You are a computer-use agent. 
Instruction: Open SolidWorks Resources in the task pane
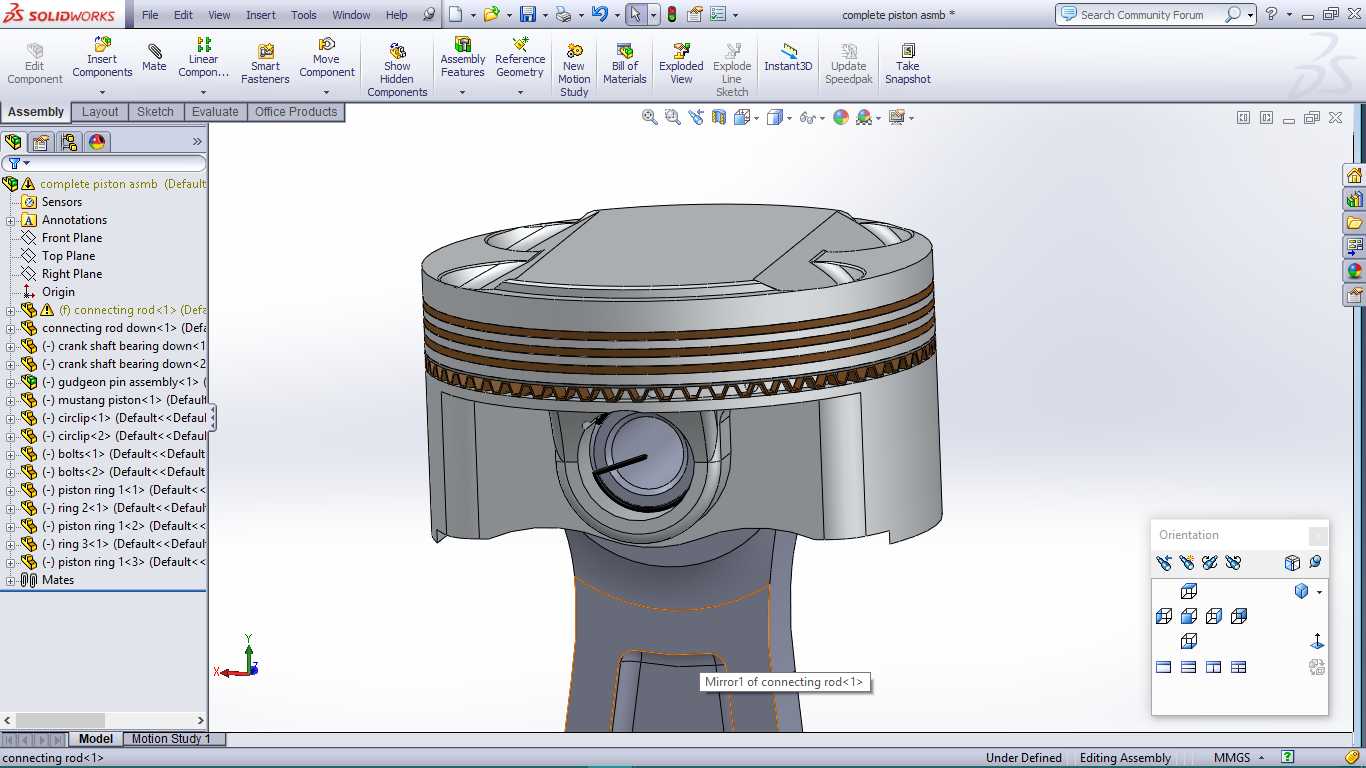pos(1355,175)
